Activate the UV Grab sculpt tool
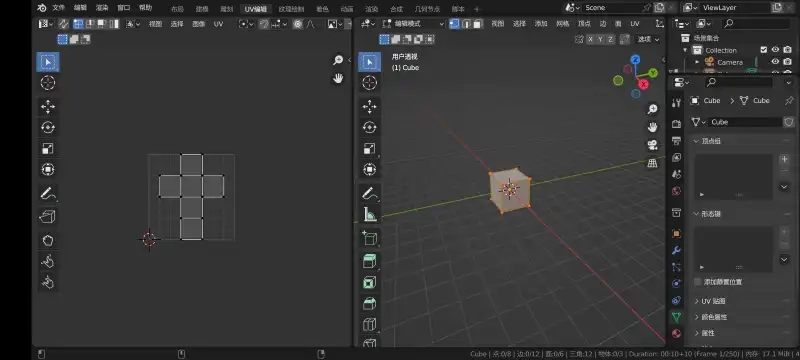This screenshot has height=360, width=800. tap(47, 240)
